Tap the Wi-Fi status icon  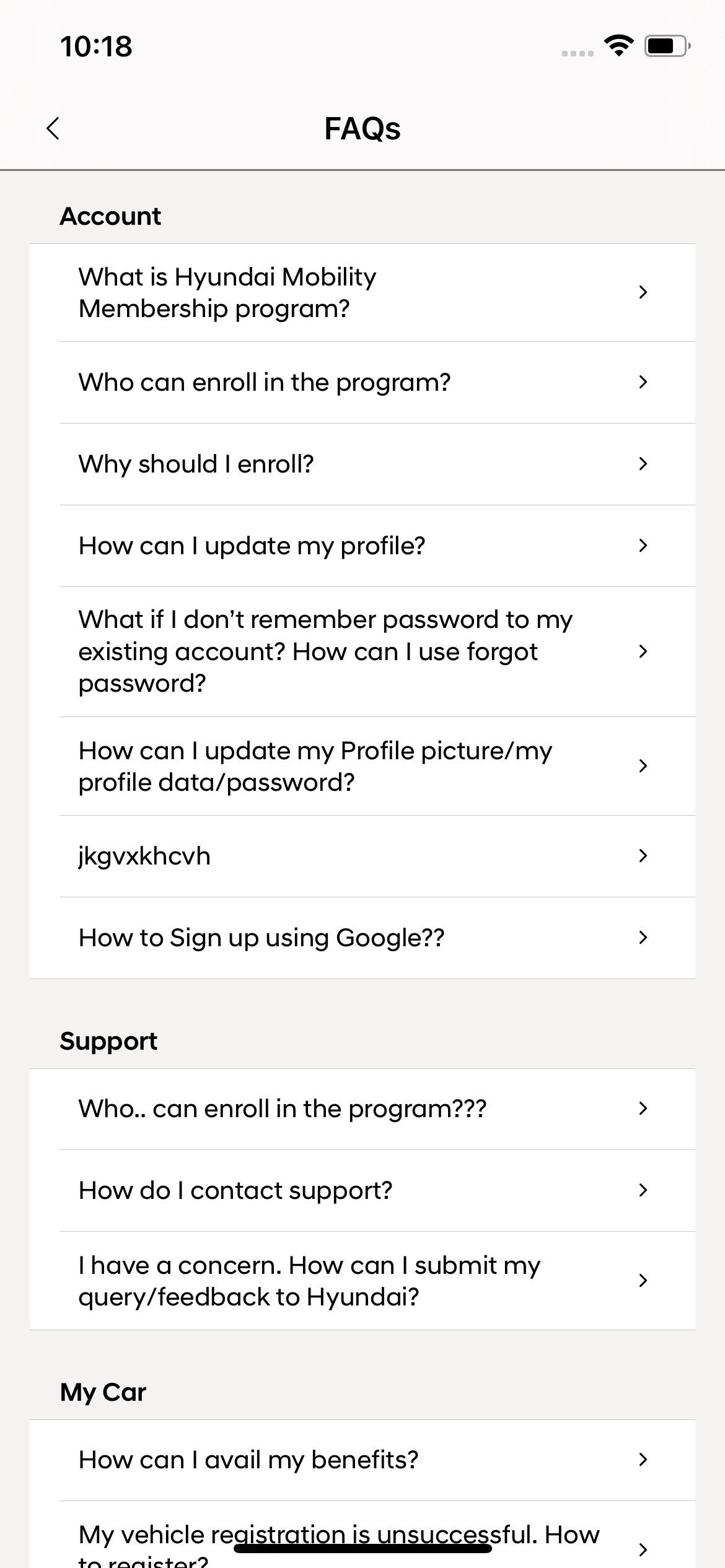click(x=618, y=46)
